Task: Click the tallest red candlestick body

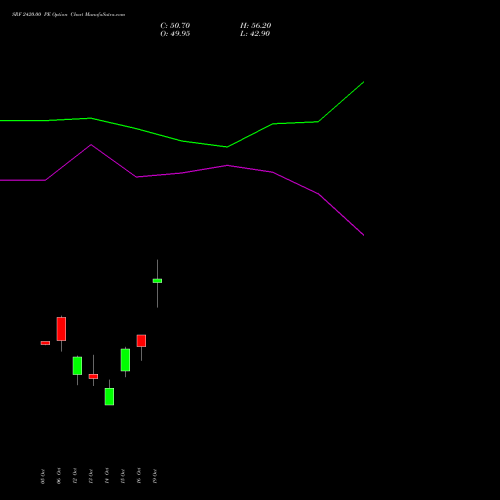Action: click(x=61, y=329)
